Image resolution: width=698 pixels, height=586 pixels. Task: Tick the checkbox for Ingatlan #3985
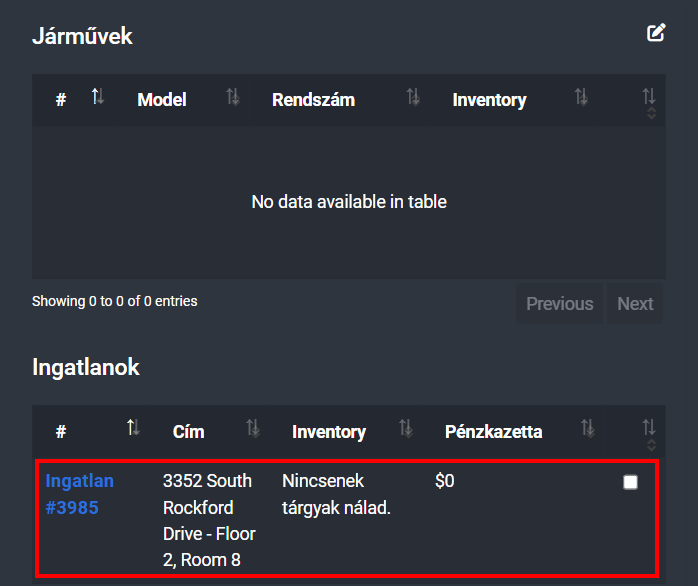click(630, 482)
